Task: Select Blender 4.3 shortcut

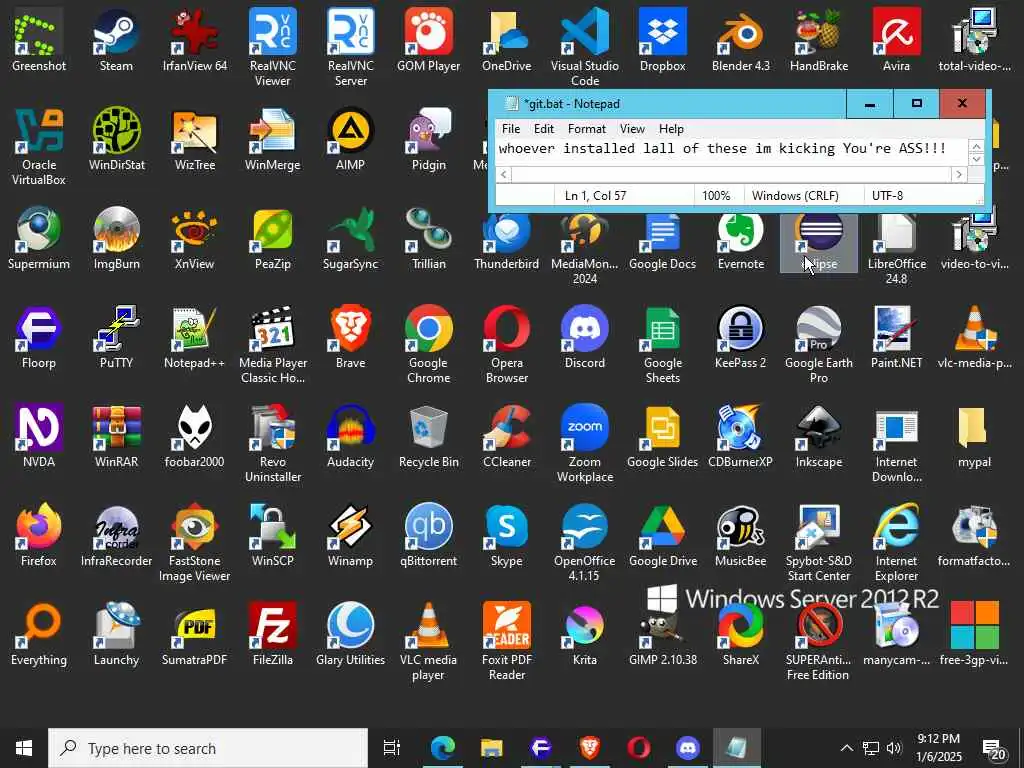Action: tap(741, 40)
